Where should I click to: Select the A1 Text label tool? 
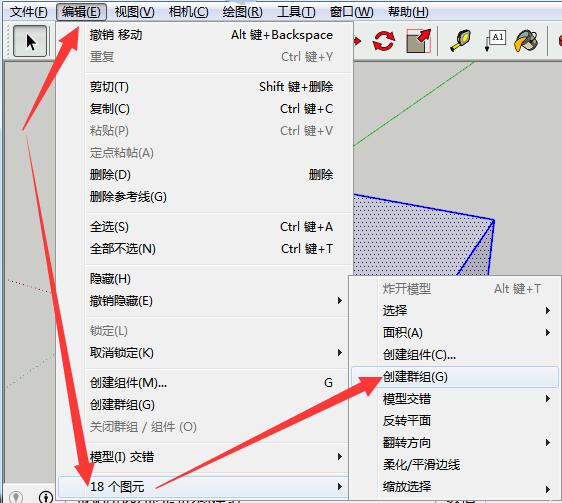click(x=495, y=40)
